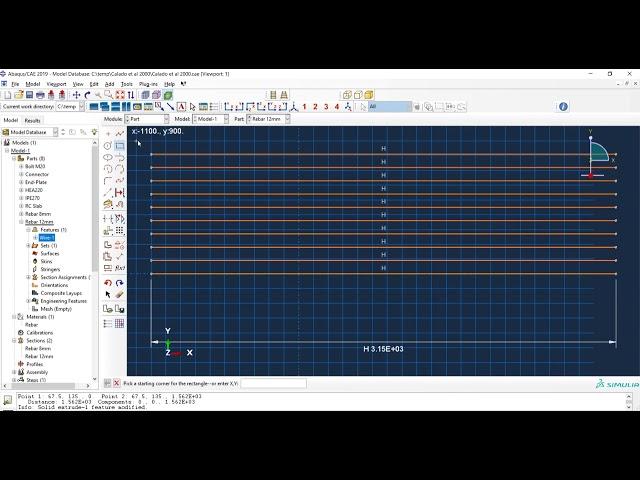
Task: Click the box zoom icon
Action: coord(109,95)
